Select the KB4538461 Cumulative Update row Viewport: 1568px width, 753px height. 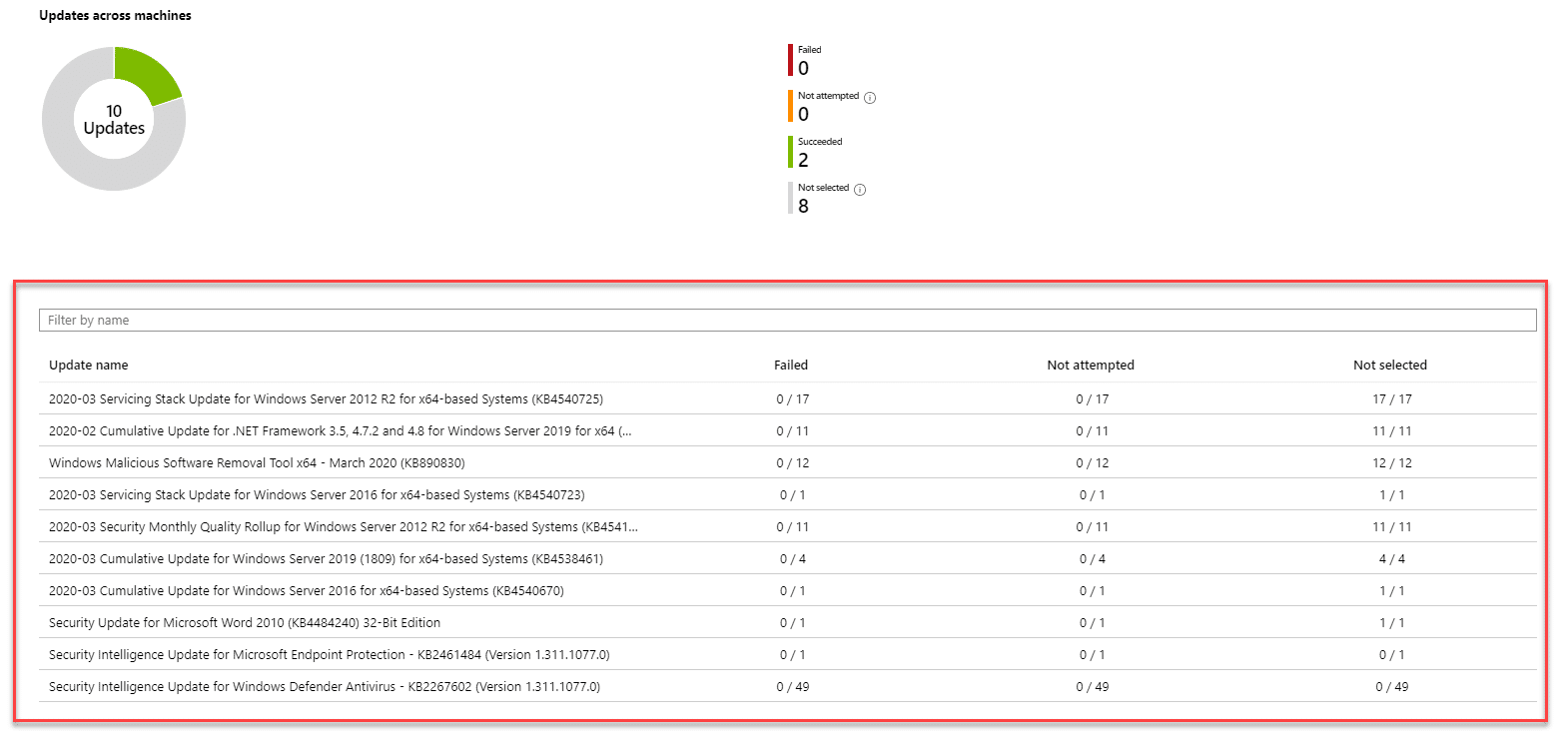click(x=787, y=558)
